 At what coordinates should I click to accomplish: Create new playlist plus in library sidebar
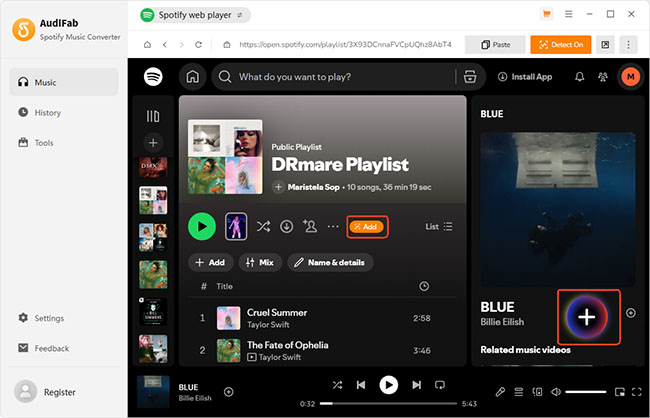[153, 143]
